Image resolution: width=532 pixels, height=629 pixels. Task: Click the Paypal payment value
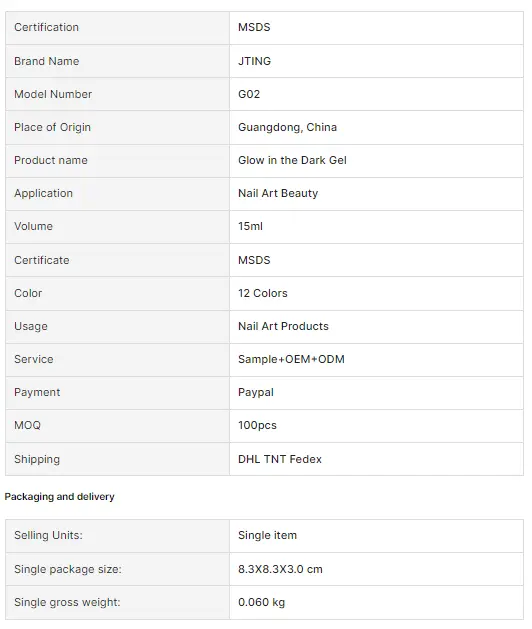[256, 392]
